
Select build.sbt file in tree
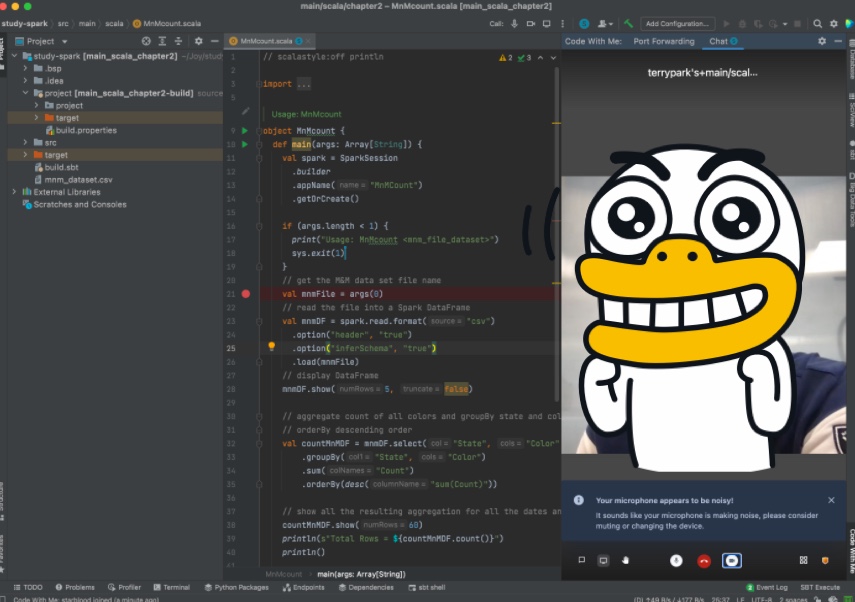point(57,167)
